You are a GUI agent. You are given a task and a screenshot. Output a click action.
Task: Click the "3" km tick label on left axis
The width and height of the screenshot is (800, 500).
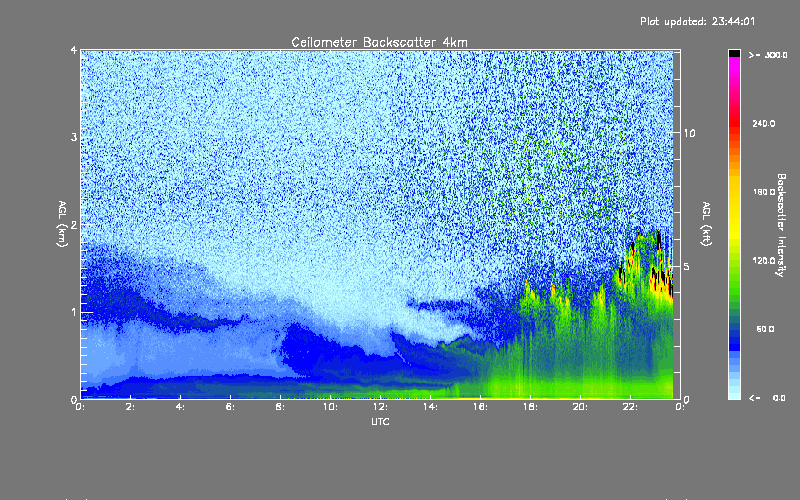click(x=74, y=137)
